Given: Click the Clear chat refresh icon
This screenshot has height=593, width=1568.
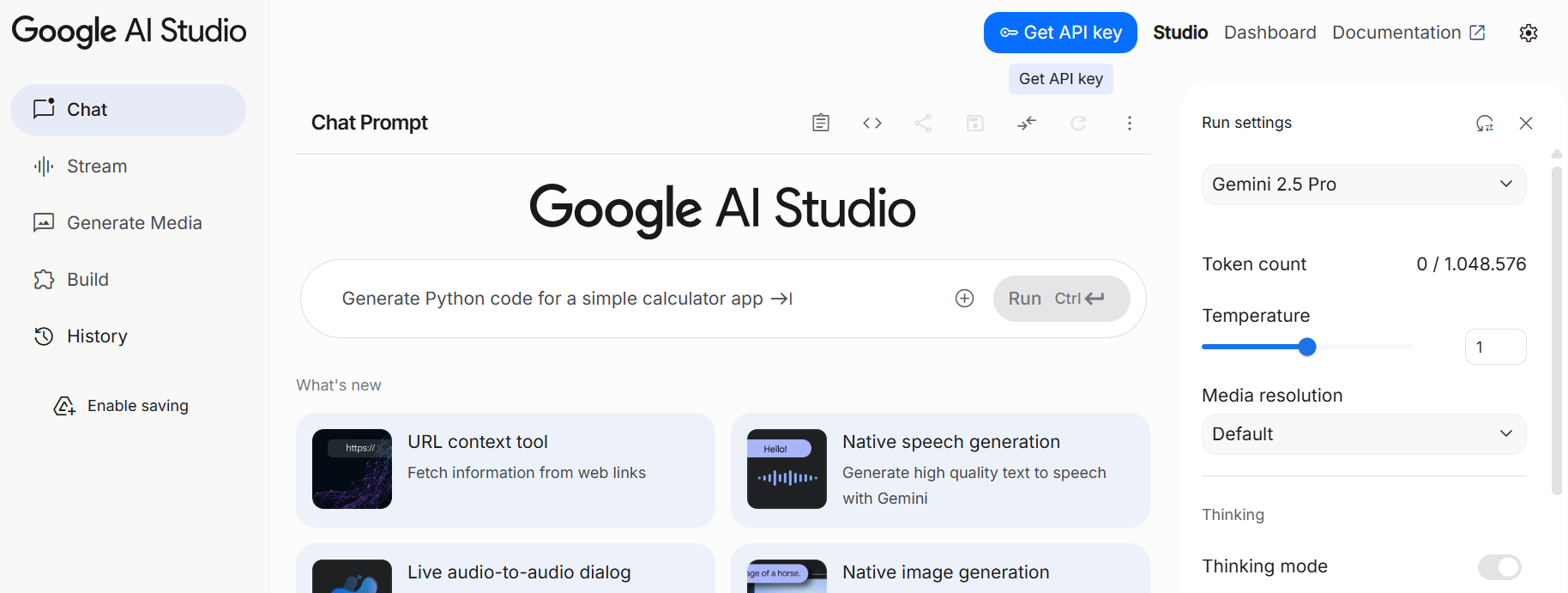Looking at the screenshot, I should point(1078,123).
